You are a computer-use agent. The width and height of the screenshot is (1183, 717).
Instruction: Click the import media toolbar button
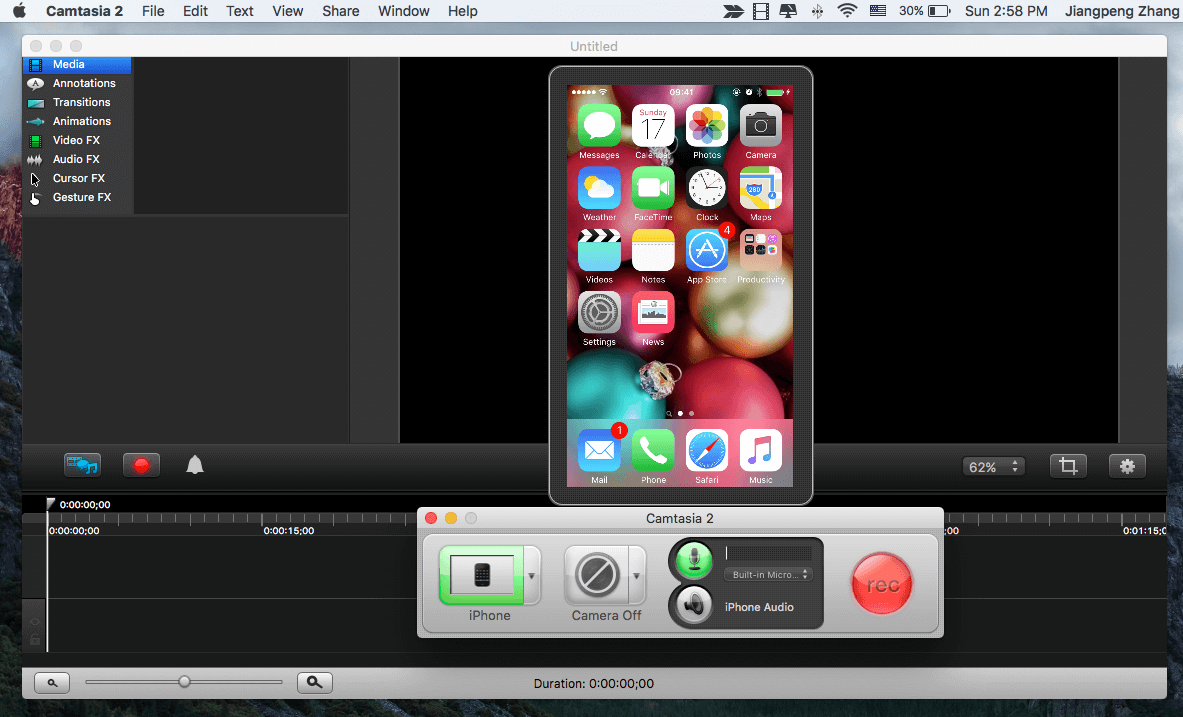[82, 465]
